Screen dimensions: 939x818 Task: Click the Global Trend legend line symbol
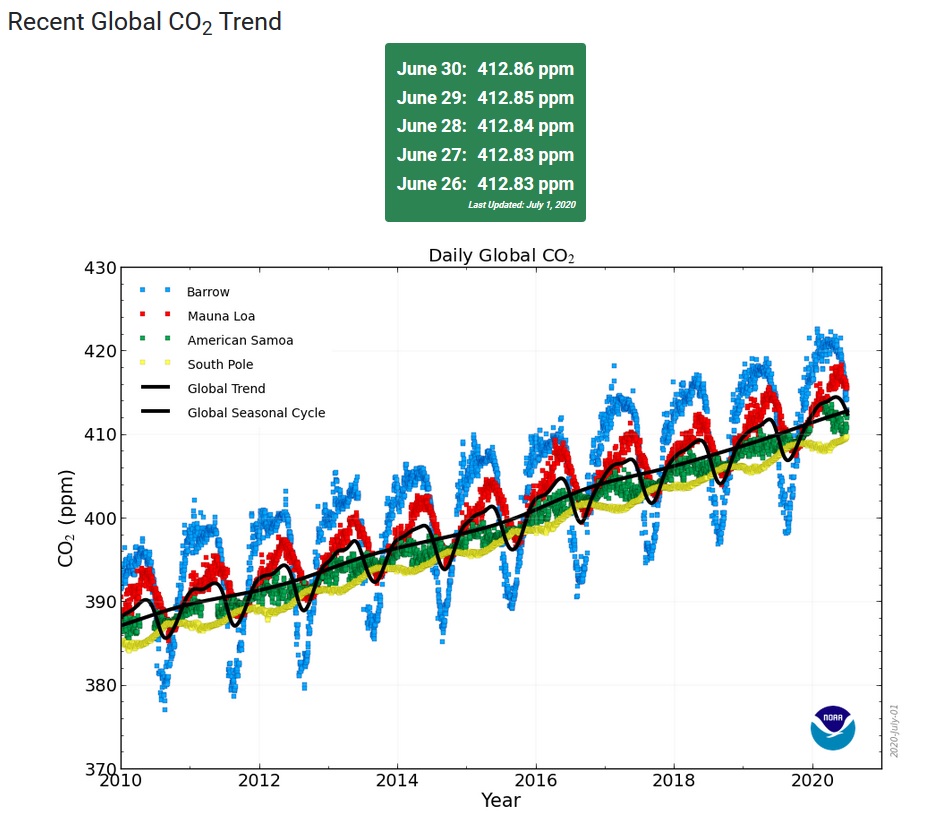point(162,388)
